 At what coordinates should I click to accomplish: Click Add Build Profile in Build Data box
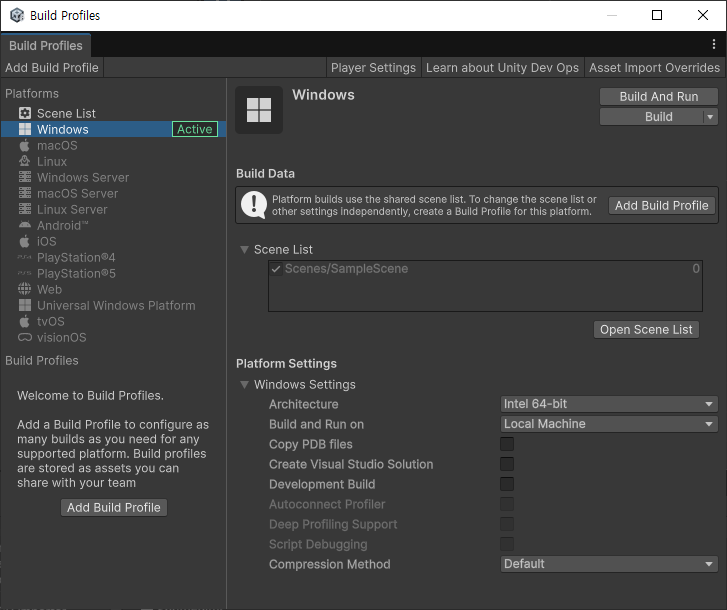click(x=662, y=205)
